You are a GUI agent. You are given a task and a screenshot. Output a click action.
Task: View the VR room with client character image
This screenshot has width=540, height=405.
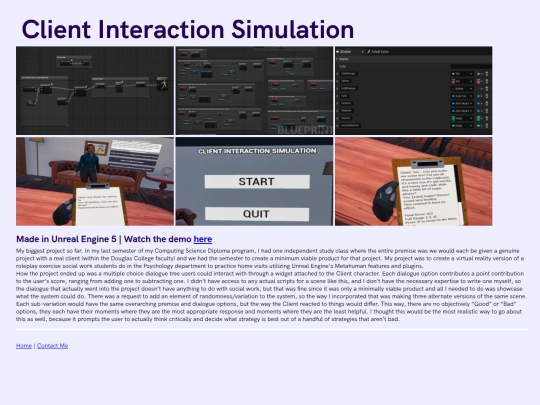(95, 181)
